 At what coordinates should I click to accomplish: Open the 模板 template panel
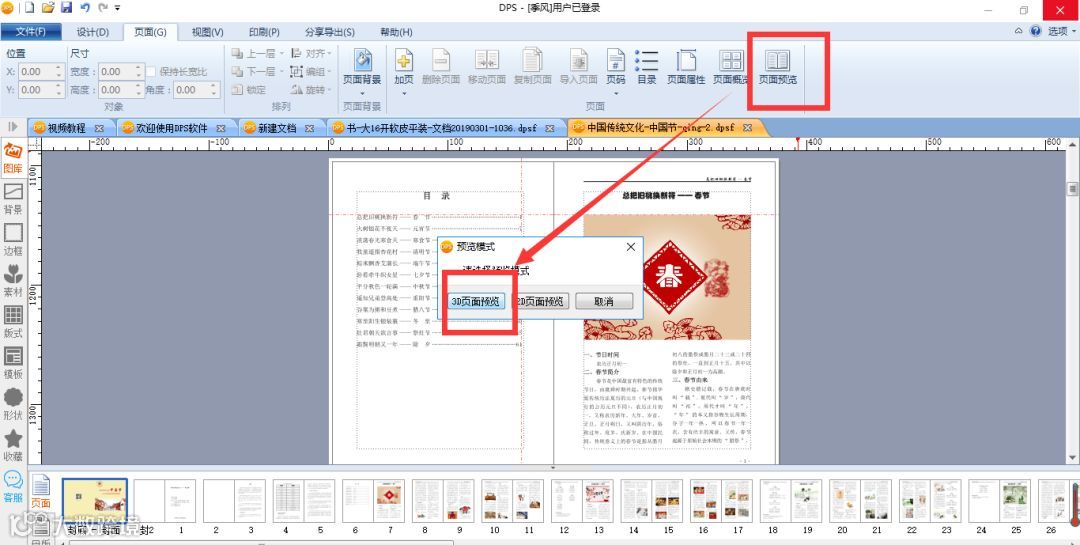coord(13,363)
